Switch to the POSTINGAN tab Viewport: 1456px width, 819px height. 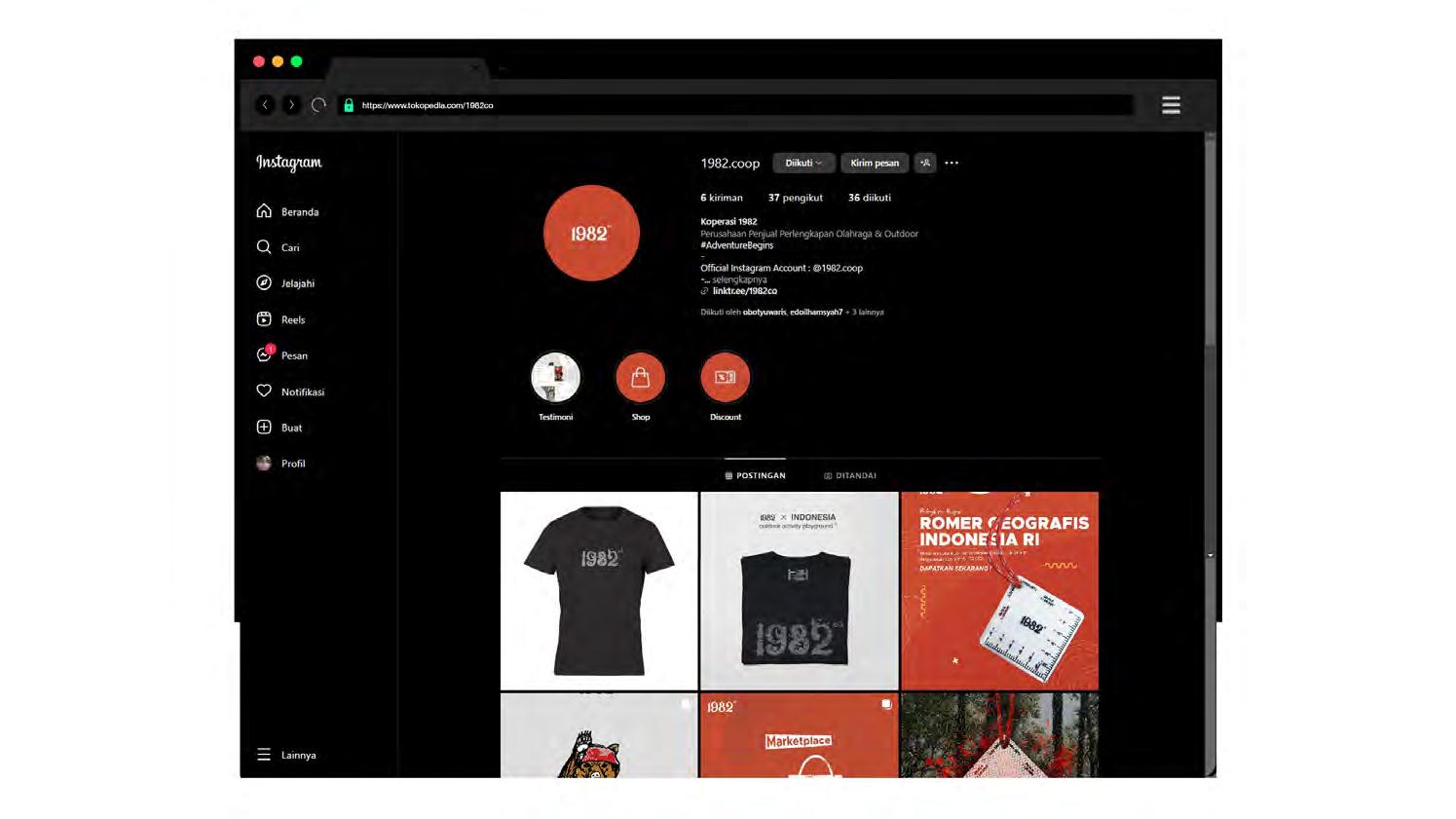[756, 475]
